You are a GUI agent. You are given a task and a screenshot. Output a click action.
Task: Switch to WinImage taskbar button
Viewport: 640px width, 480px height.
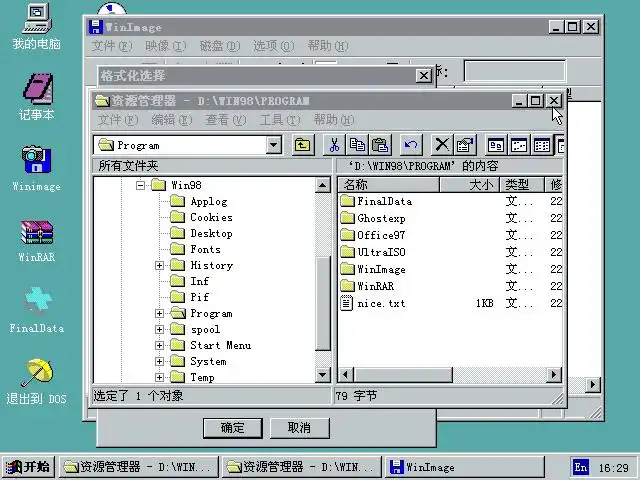pos(465,467)
